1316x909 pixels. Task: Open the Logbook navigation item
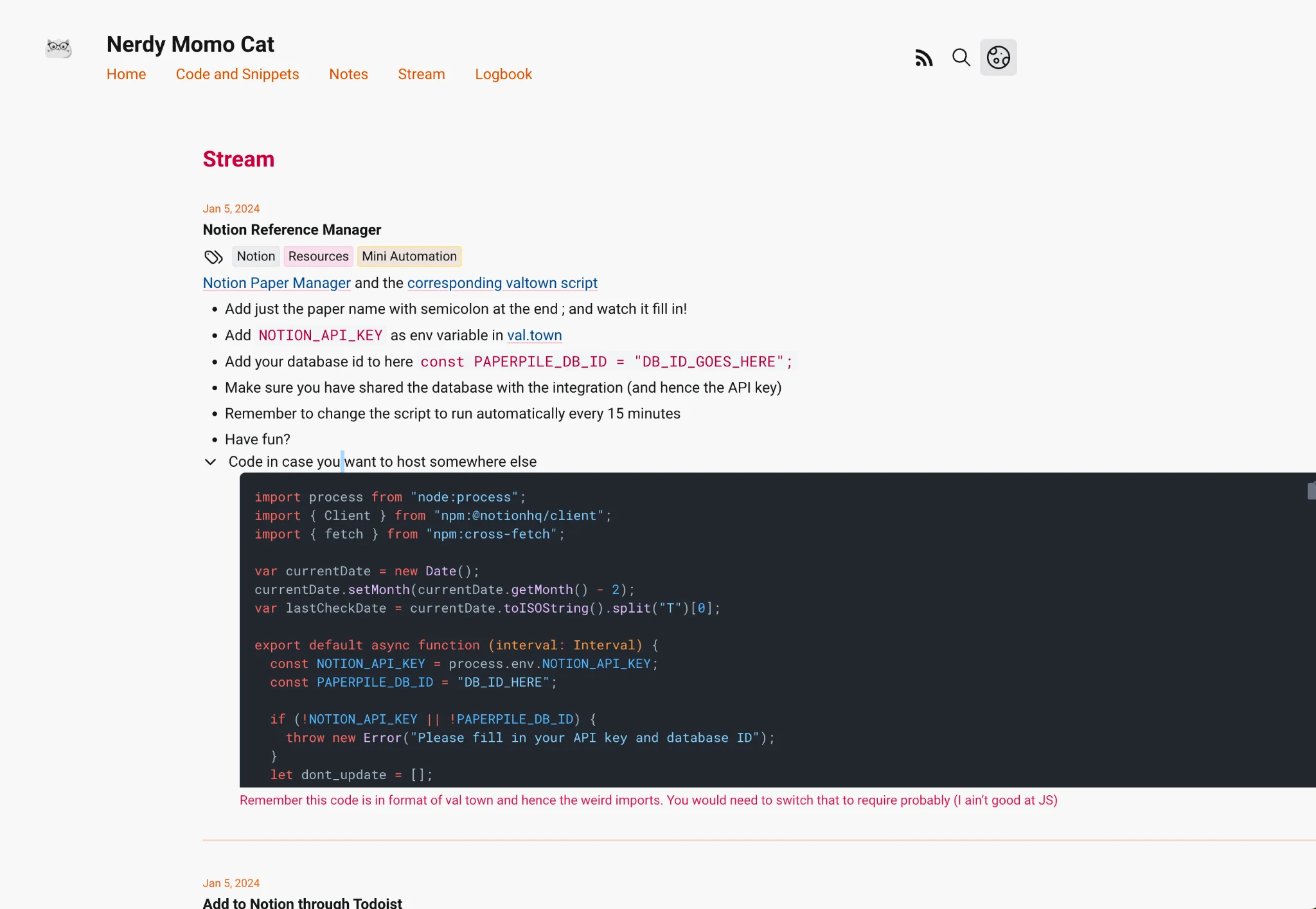503,75
